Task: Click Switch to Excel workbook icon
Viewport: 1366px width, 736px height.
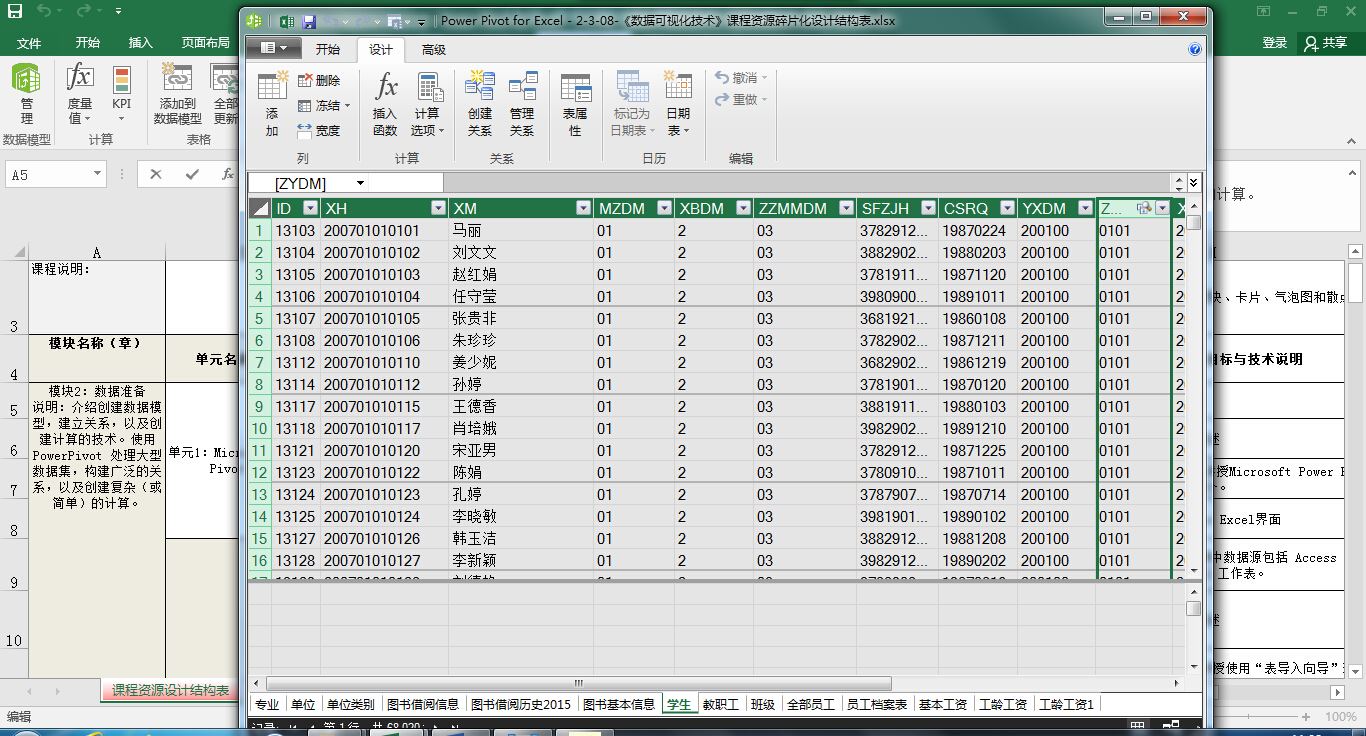Action: click(x=286, y=21)
